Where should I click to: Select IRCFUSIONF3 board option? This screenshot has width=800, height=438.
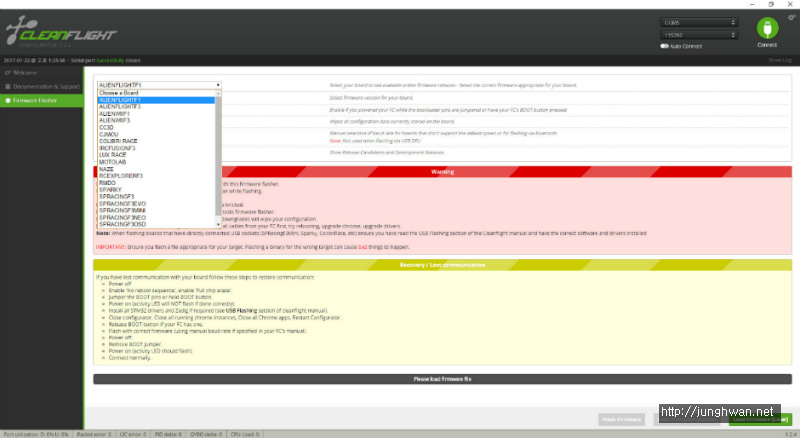156,148
